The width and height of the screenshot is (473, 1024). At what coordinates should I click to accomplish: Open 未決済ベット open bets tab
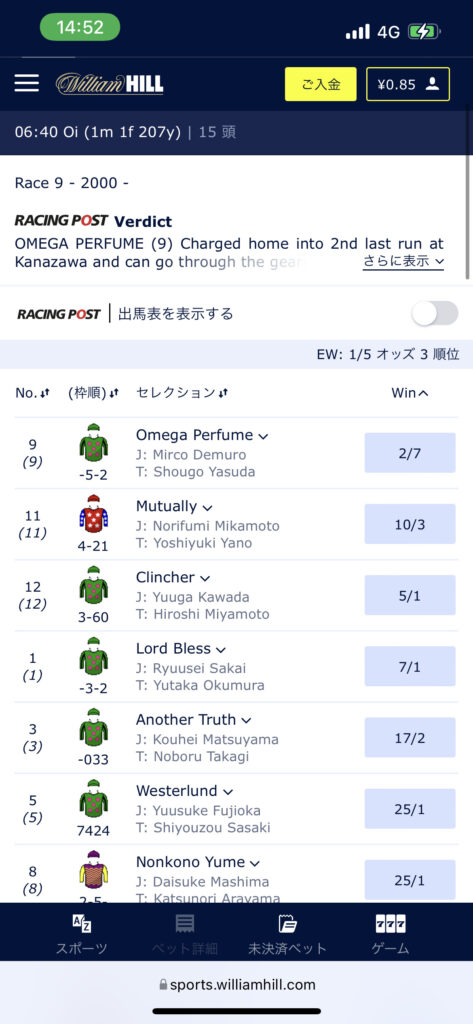[x=287, y=934]
